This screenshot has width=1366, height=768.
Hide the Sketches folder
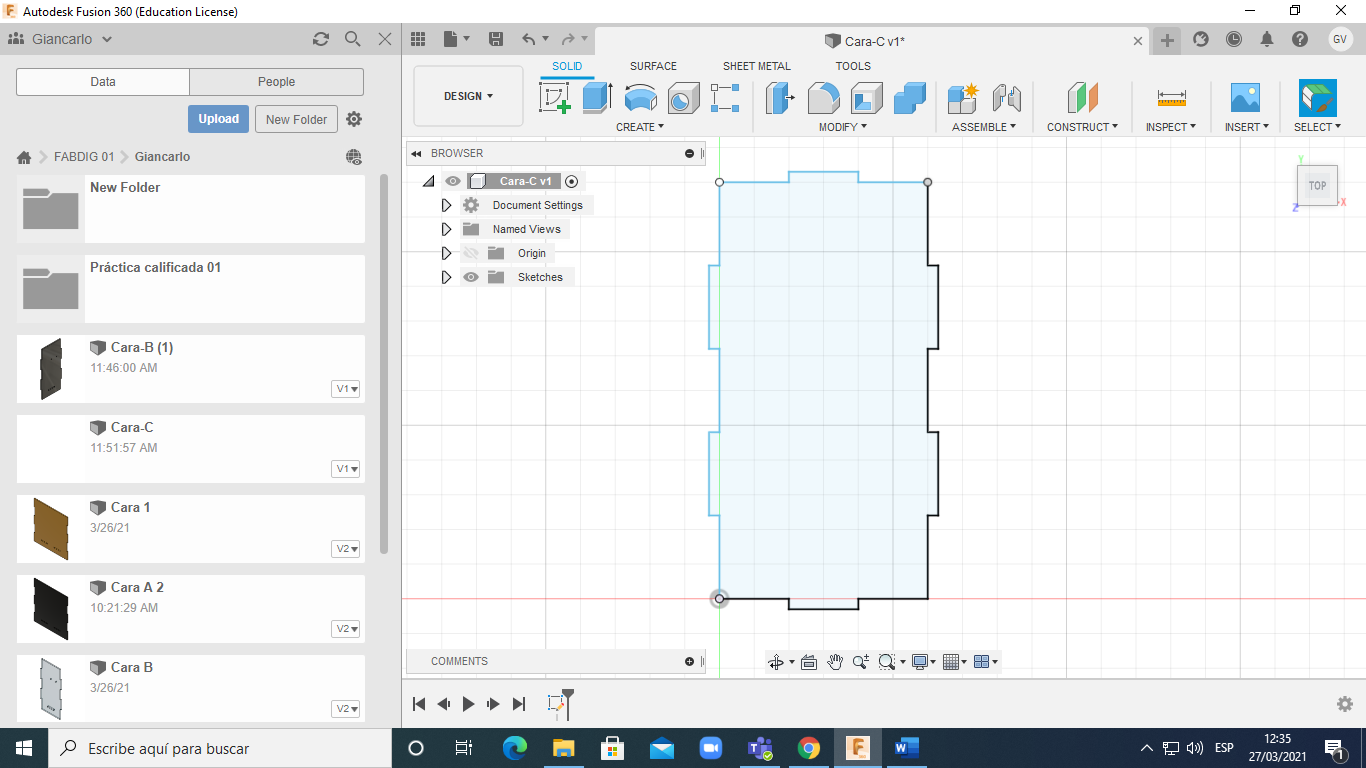[x=471, y=277]
